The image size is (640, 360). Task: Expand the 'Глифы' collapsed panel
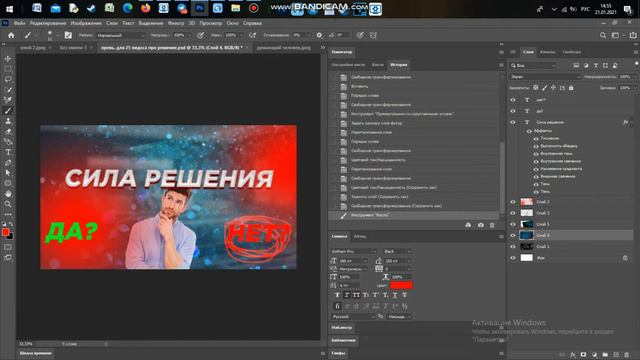[338, 353]
